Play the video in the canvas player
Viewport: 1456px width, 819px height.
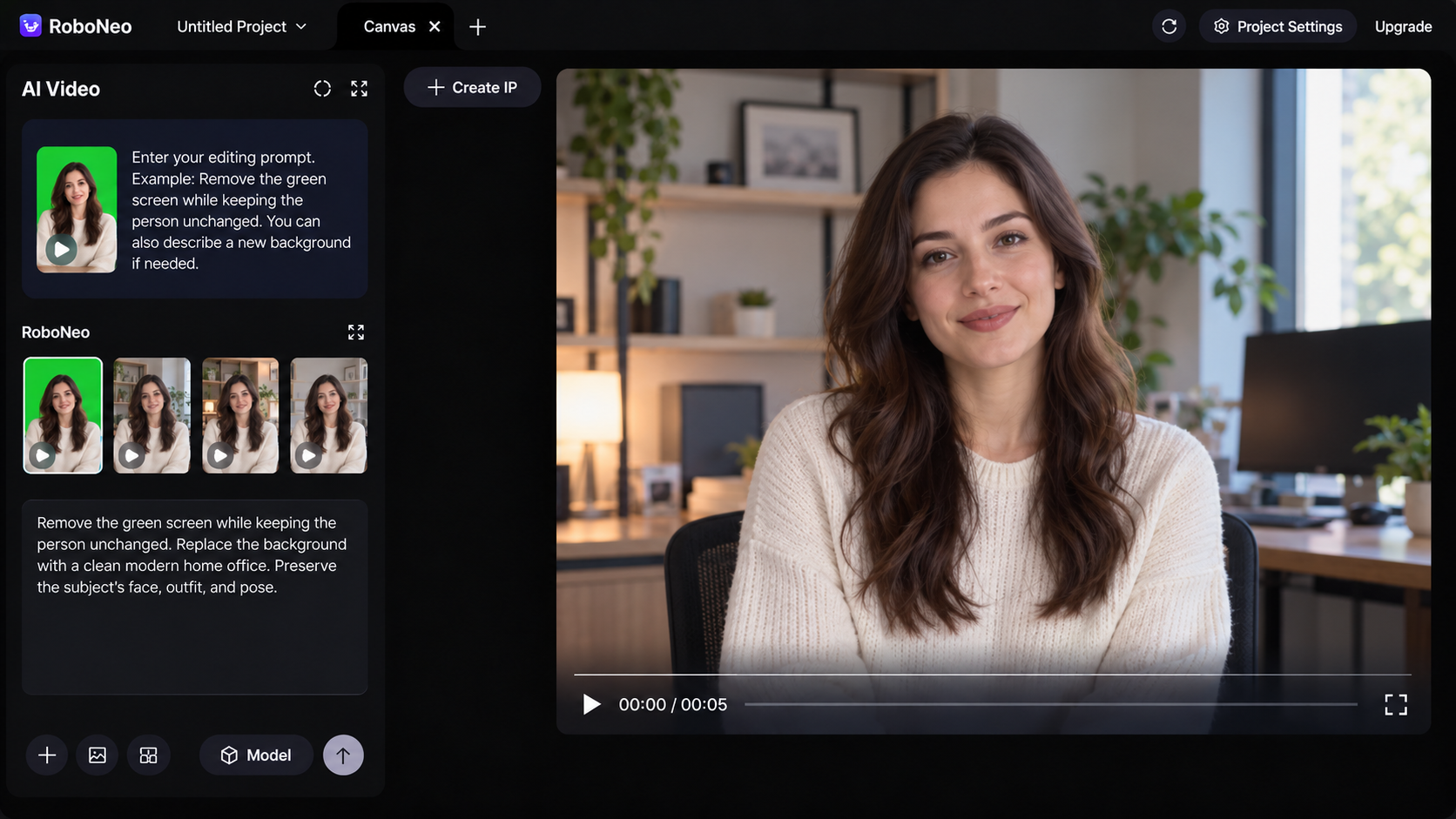(x=591, y=704)
